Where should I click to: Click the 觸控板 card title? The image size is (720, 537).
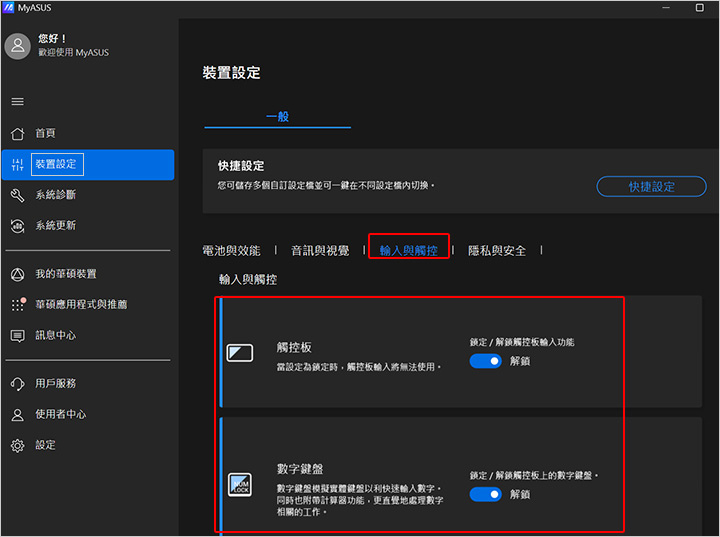pyautogui.click(x=294, y=348)
